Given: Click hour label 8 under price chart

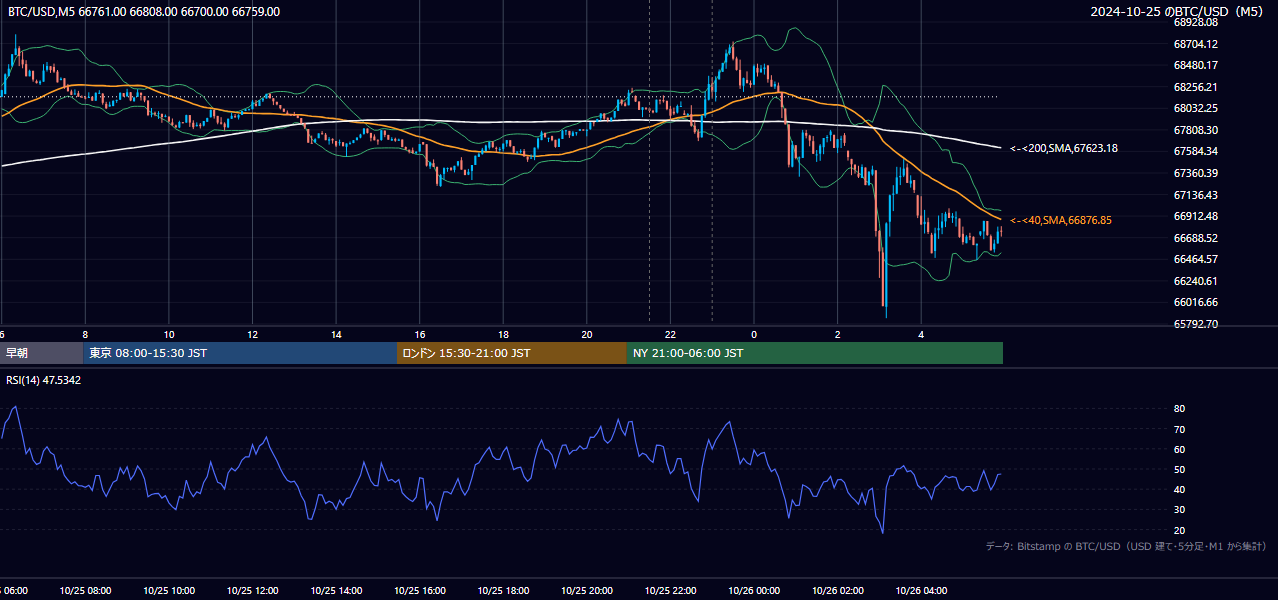Looking at the screenshot, I should click(85, 334).
